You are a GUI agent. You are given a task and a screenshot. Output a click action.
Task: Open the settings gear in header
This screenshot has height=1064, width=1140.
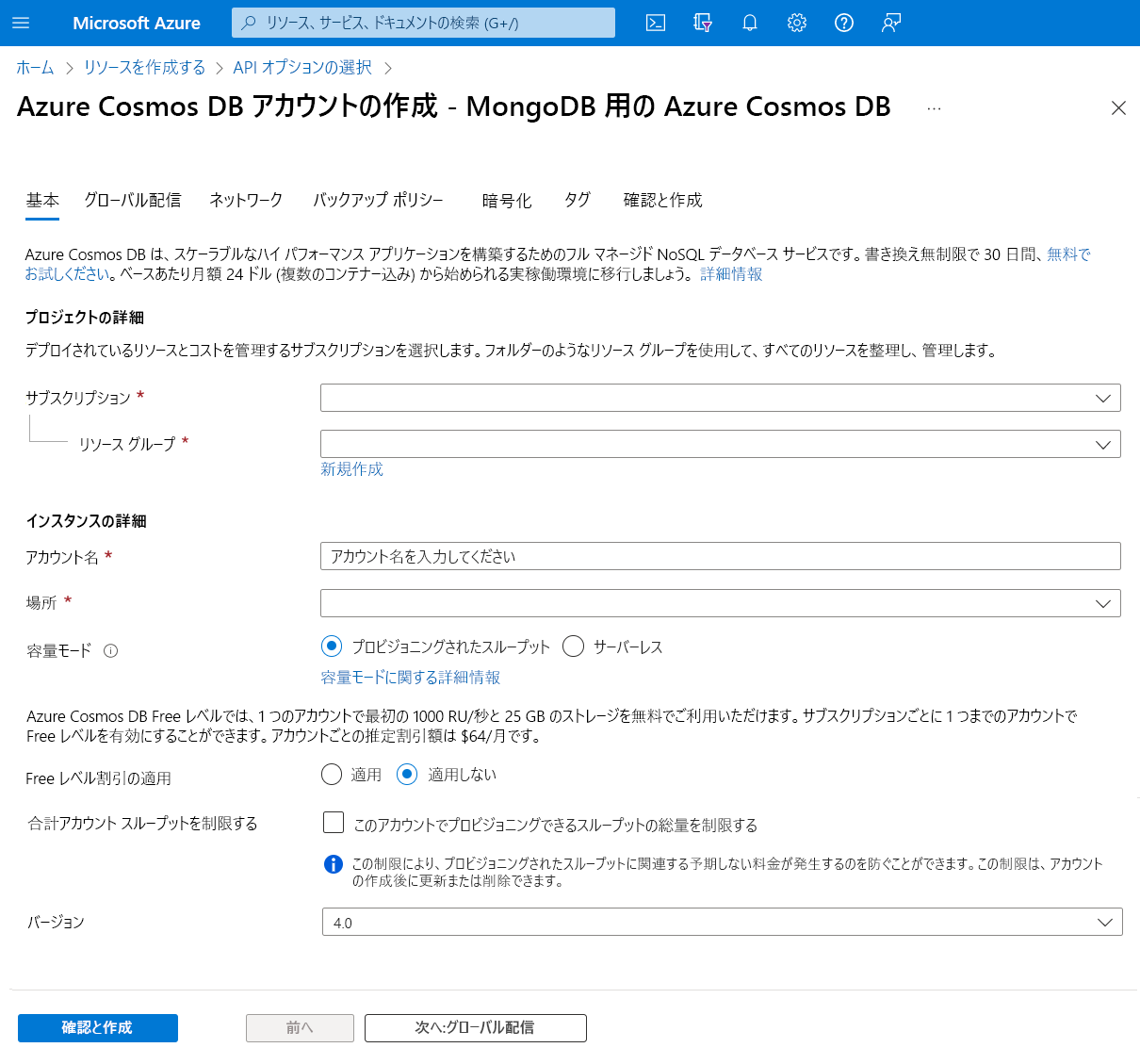(x=797, y=23)
